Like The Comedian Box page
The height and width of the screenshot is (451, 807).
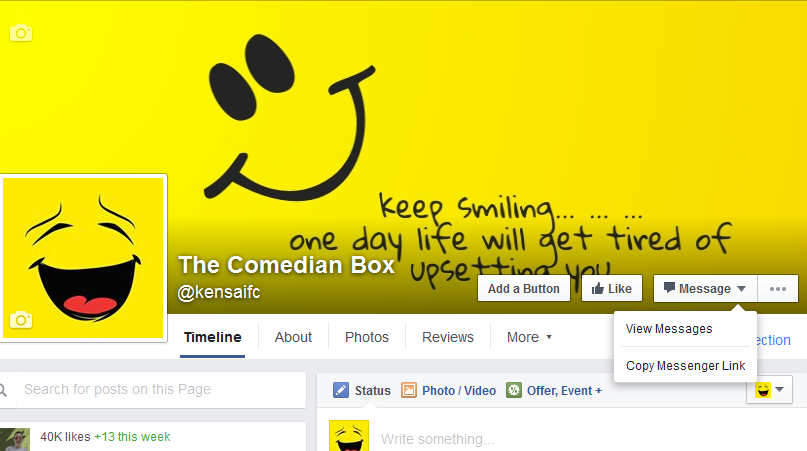611,288
